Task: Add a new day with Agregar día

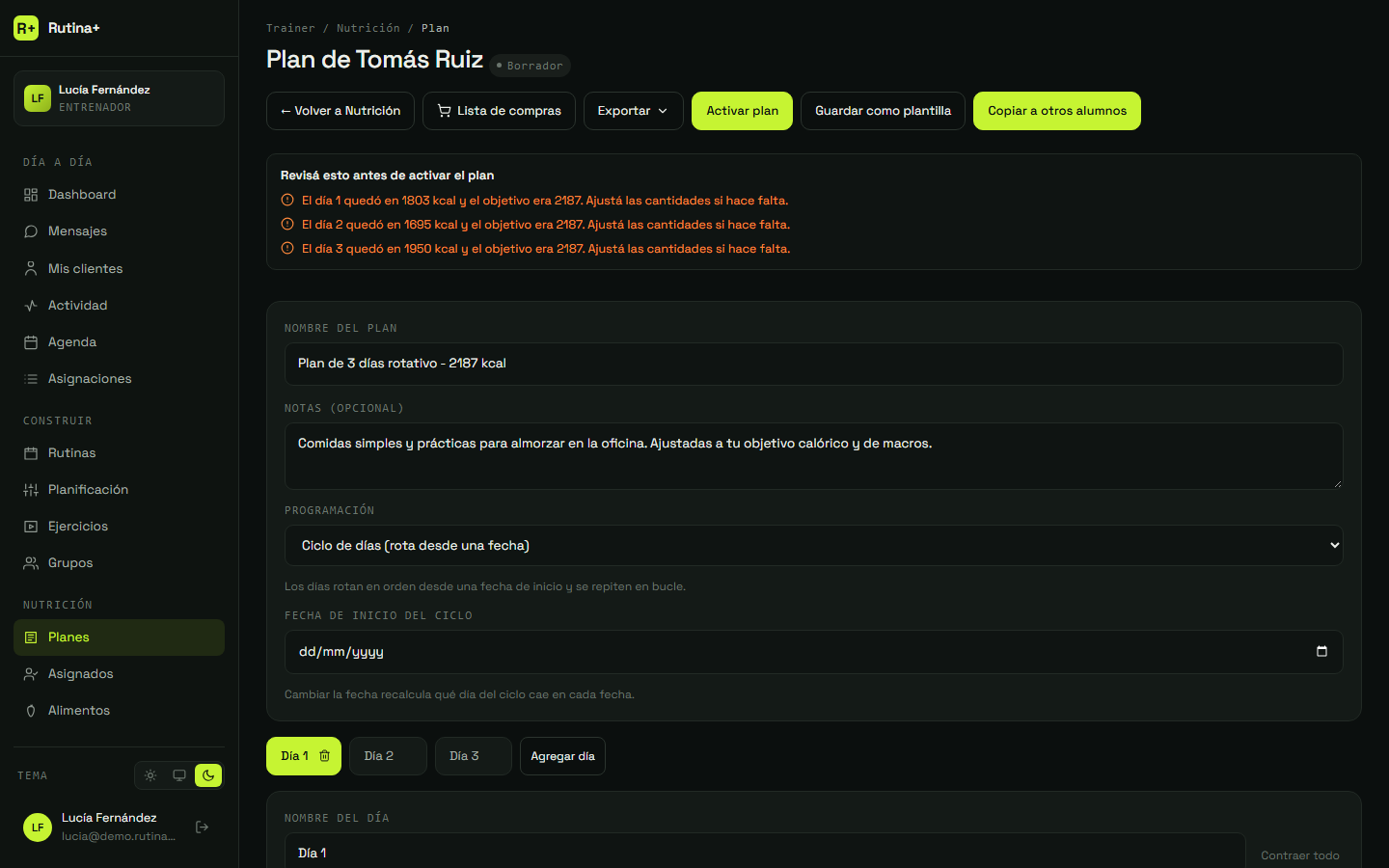Action: pyautogui.click(x=562, y=756)
